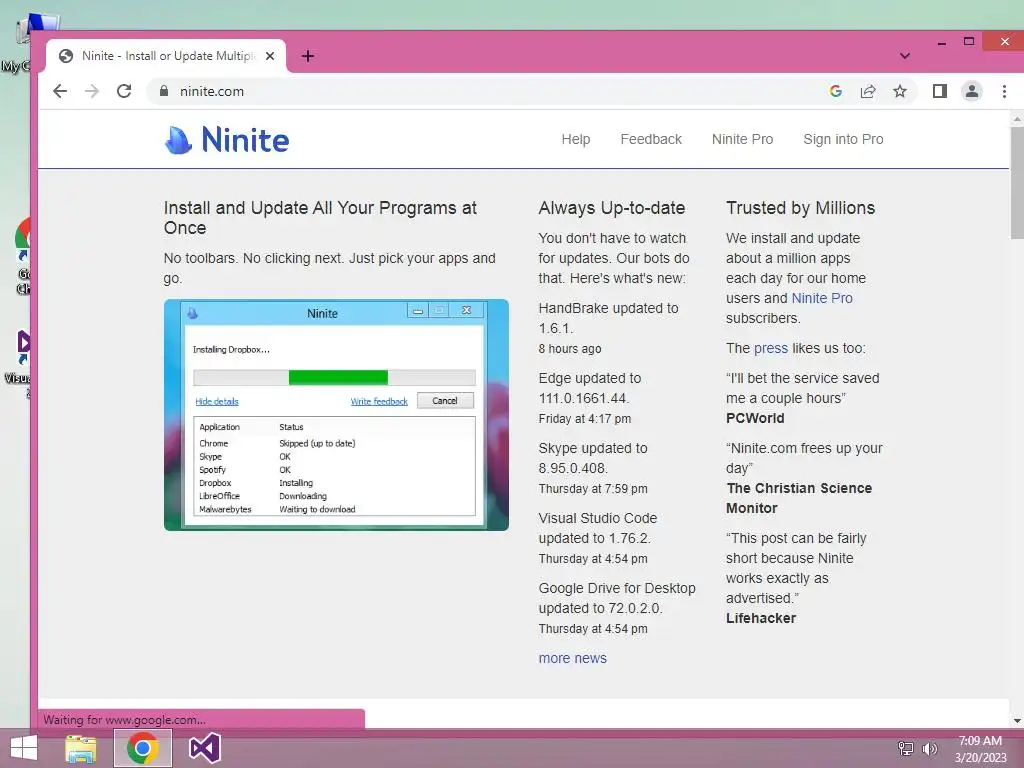Close the Ninite browser tab

[x=270, y=56]
